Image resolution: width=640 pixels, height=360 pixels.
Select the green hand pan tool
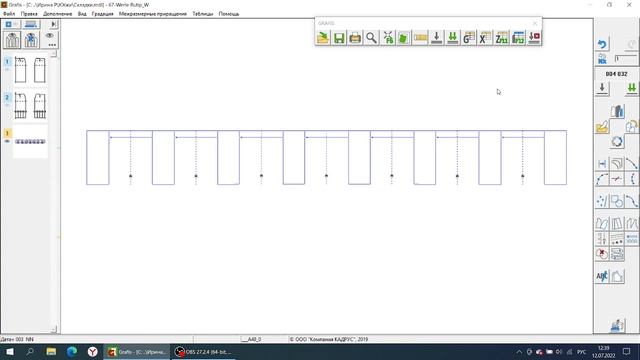(x=404, y=38)
